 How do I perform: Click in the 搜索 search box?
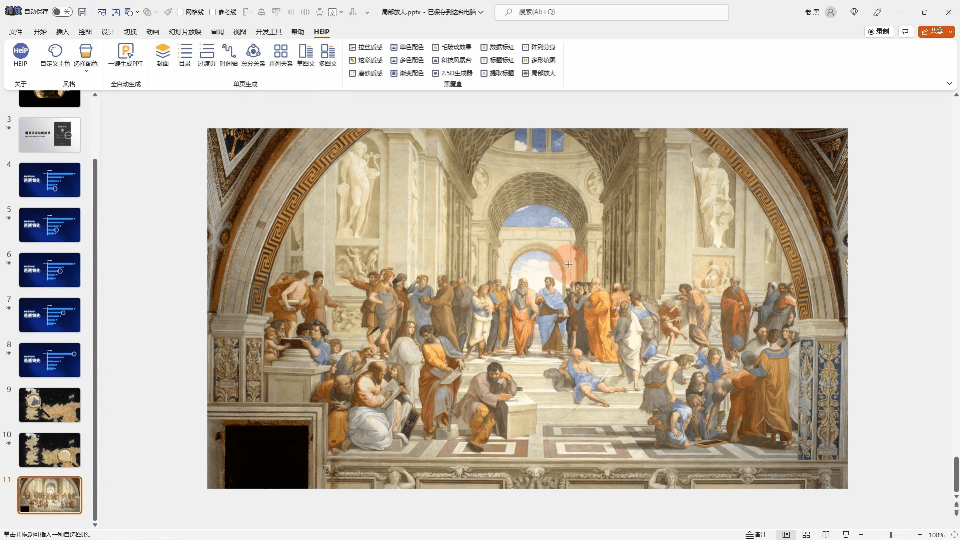(611, 12)
